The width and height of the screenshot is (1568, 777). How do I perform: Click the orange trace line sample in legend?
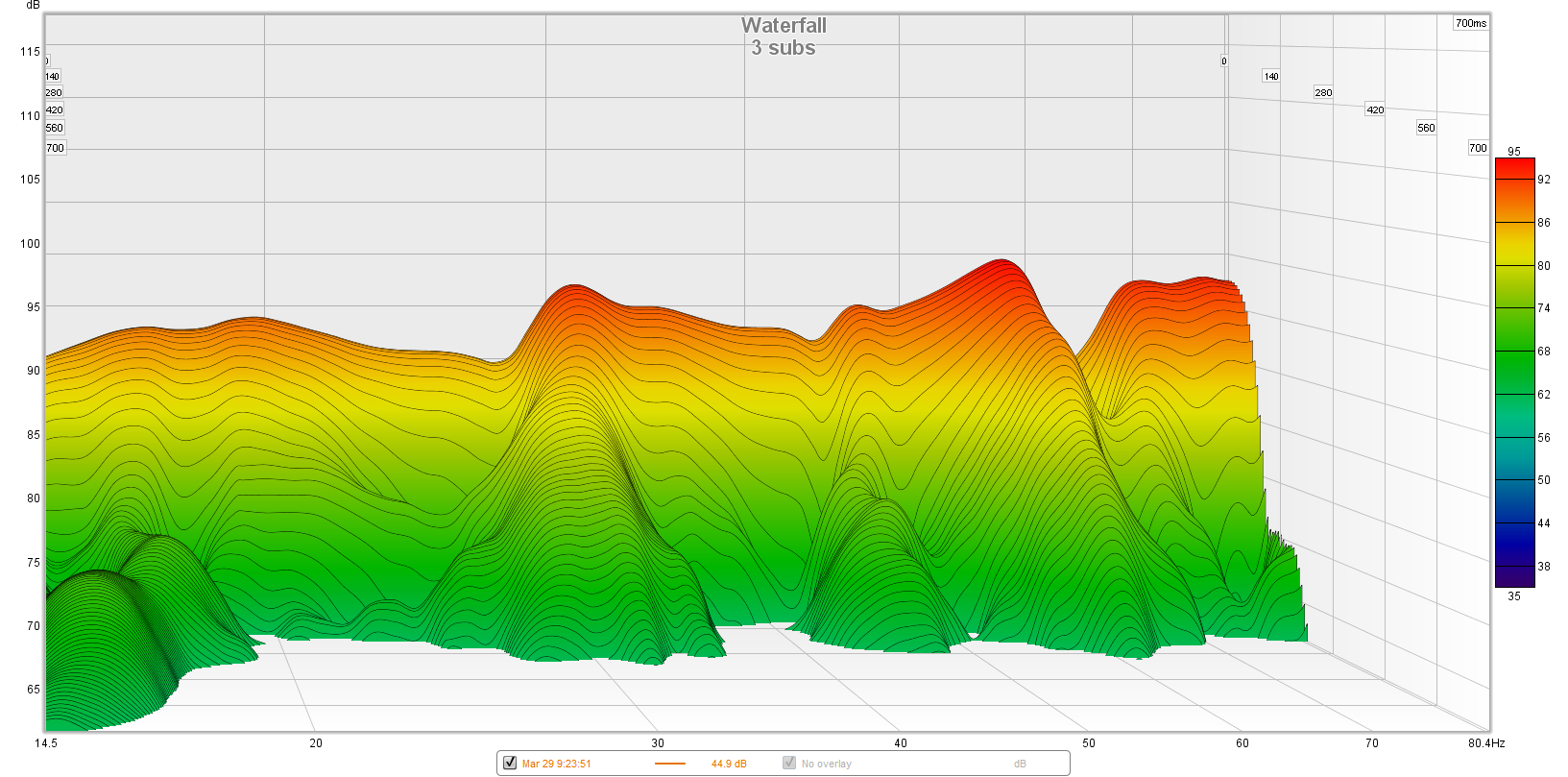point(670,764)
